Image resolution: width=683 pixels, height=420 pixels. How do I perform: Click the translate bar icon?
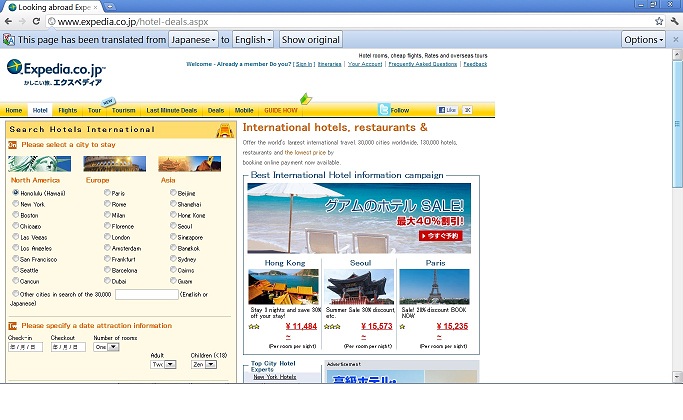pos(9,40)
